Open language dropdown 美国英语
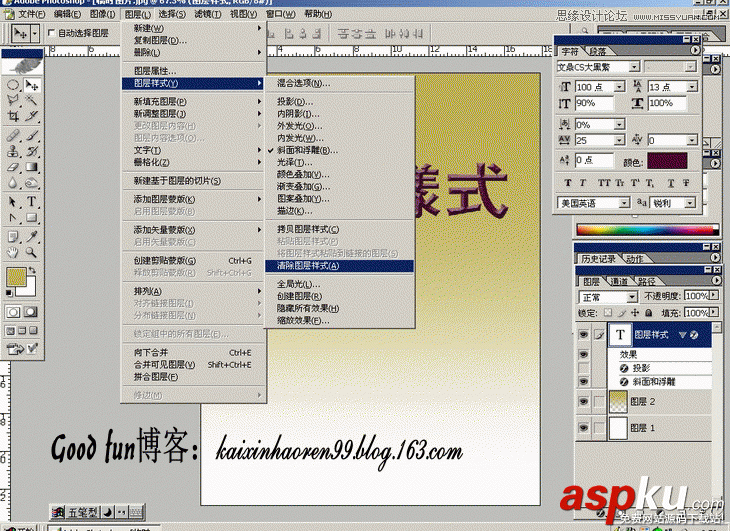Viewport: 730px width, 531px height. (624, 203)
